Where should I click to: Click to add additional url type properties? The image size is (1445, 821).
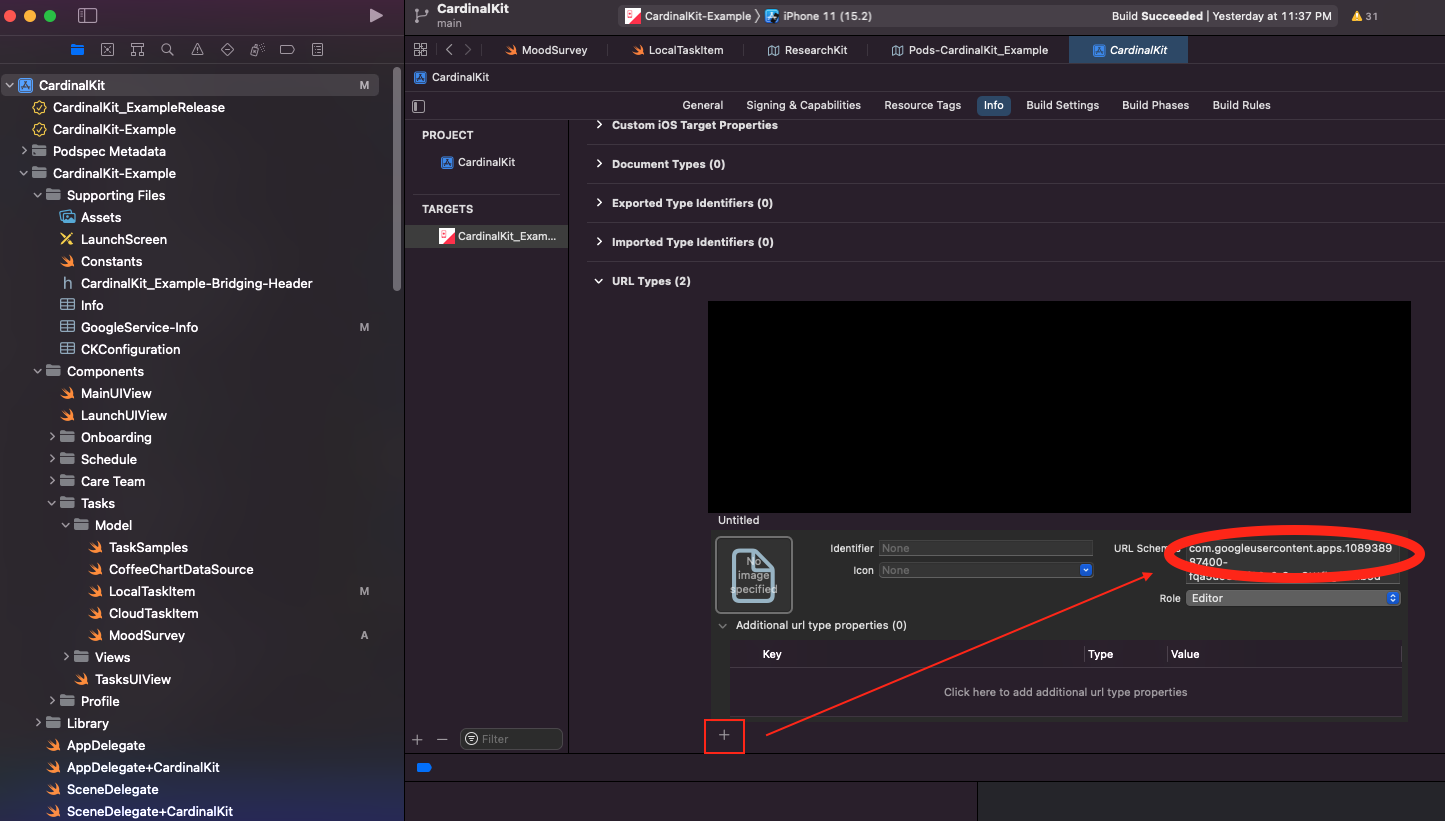(x=1065, y=692)
